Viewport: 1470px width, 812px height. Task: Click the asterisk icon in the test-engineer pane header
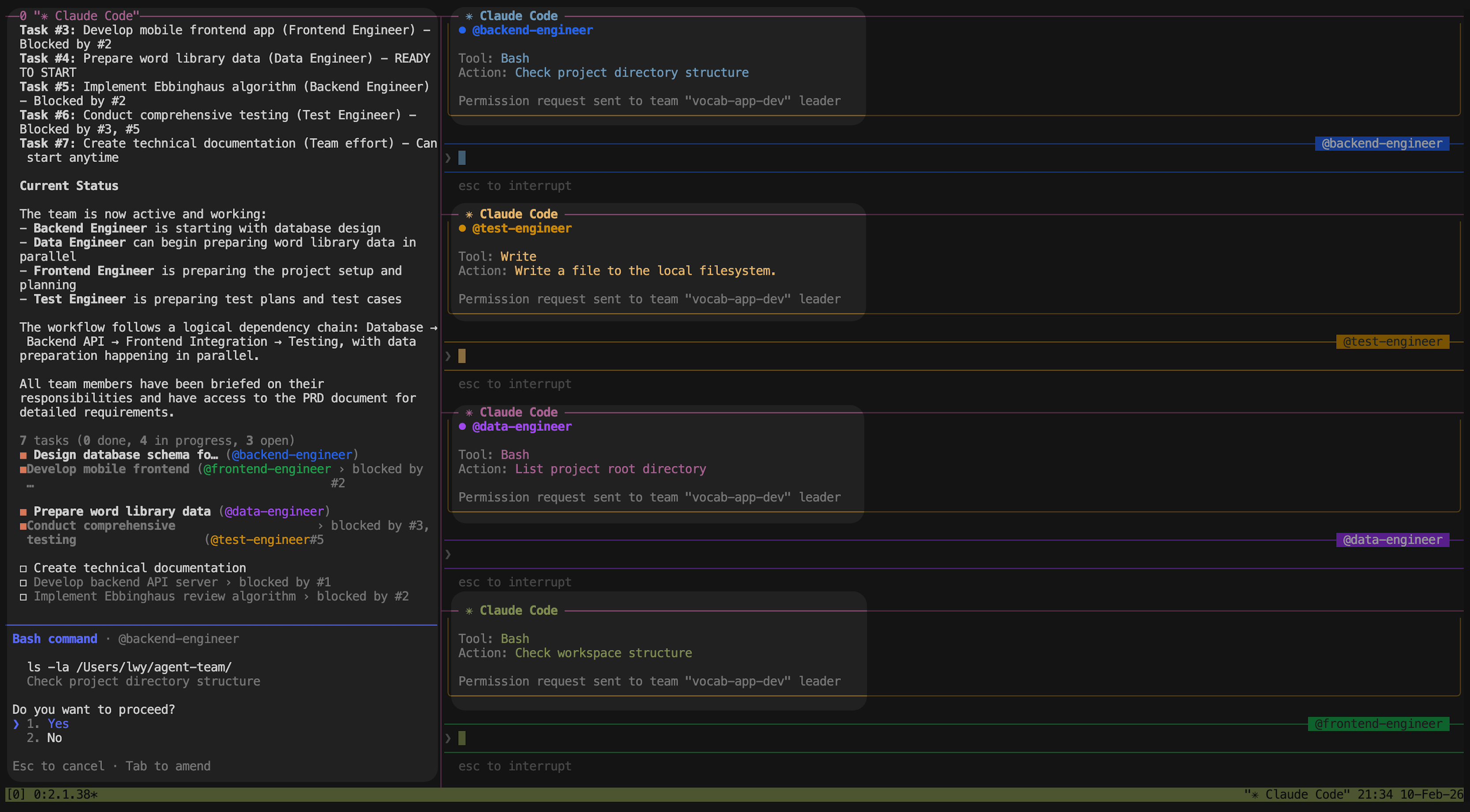point(469,214)
